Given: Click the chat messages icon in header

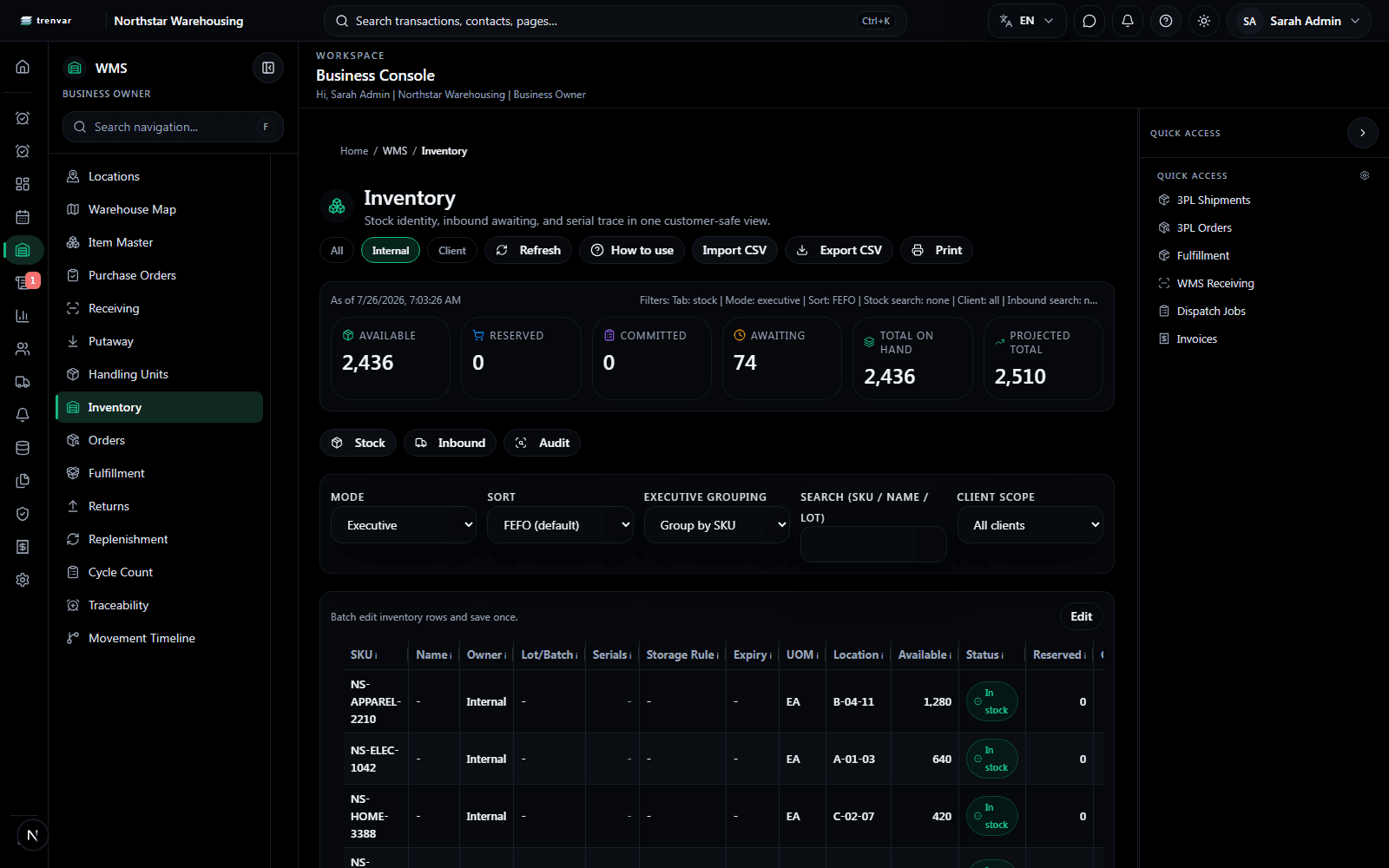Looking at the screenshot, I should 1089,21.
